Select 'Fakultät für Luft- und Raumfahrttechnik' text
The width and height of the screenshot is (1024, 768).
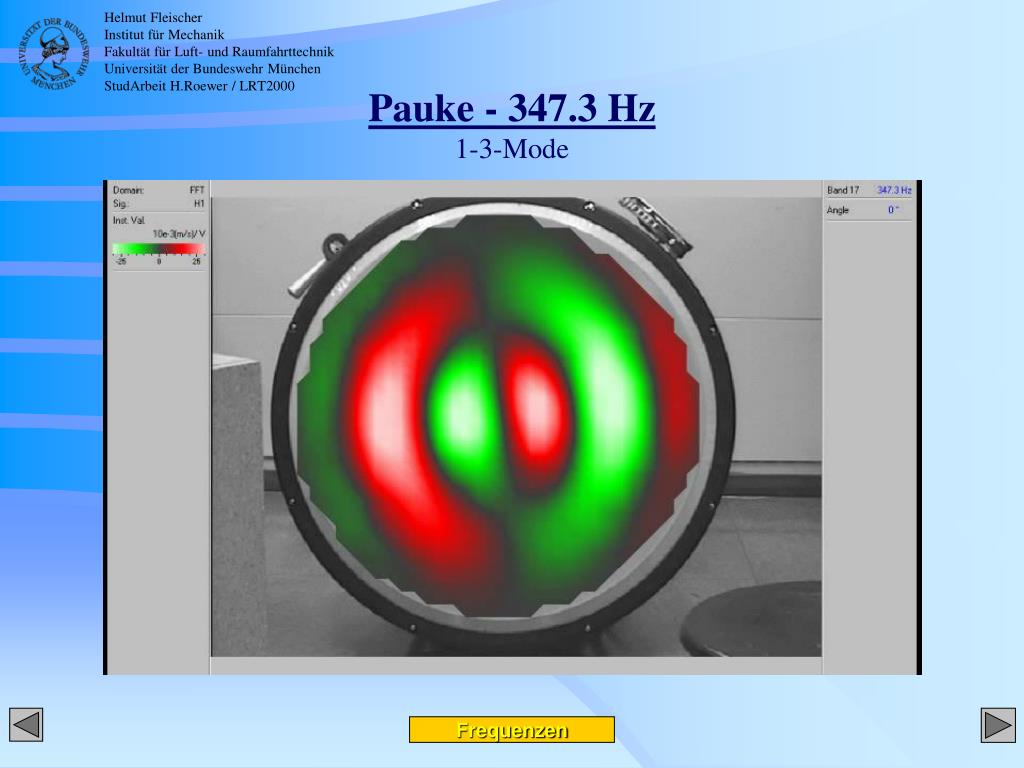pos(219,52)
